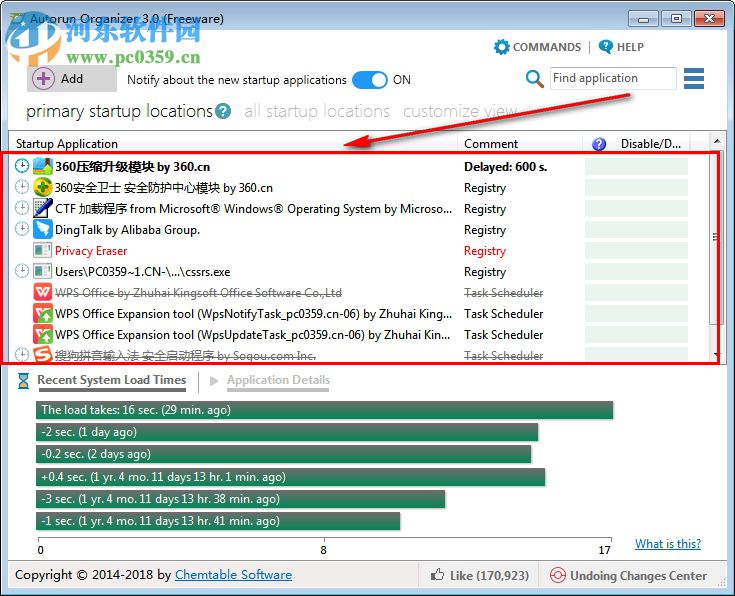Click Disable/Delay bar for DingTalk row
The width and height of the screenshot is (735, 596).
click(636, 230)
